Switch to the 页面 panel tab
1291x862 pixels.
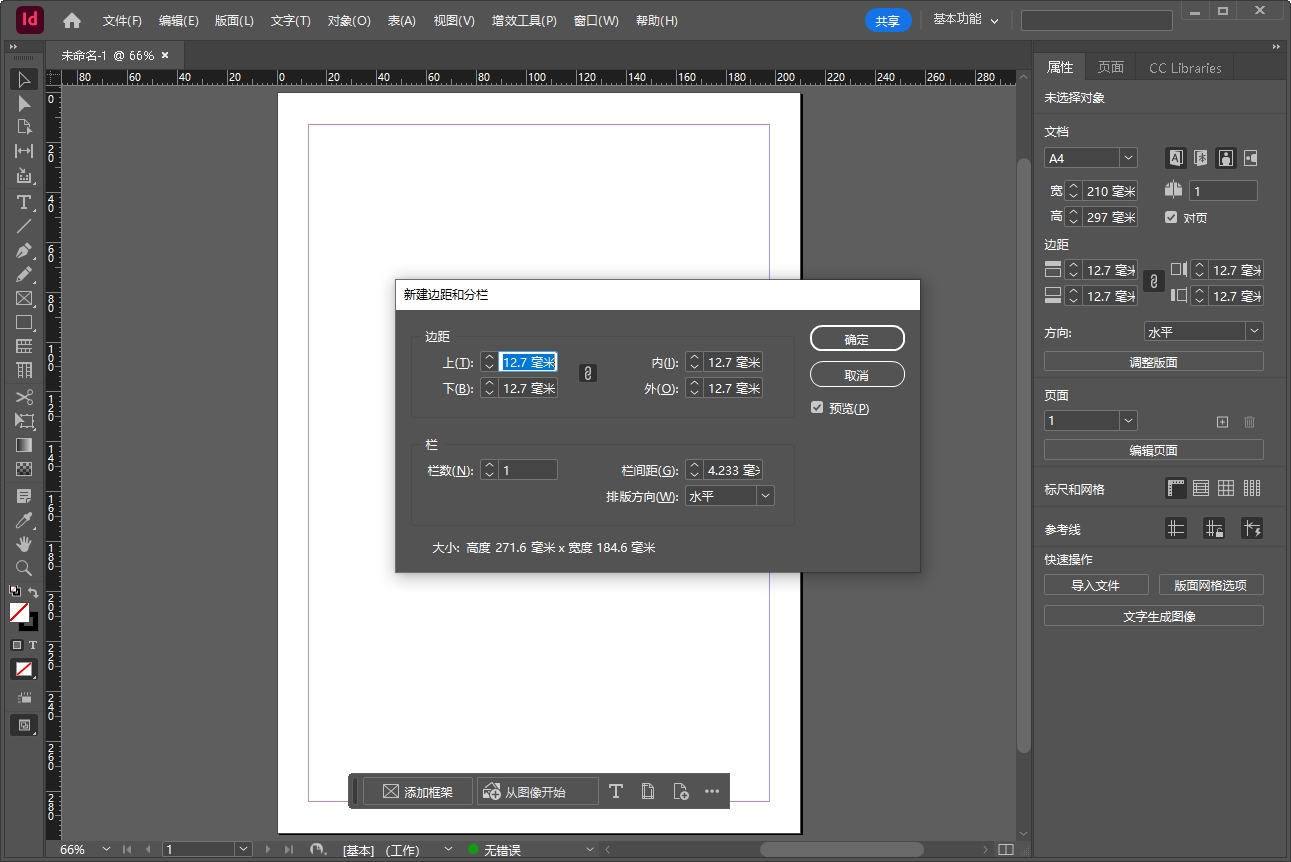[x=1111, y=67]
